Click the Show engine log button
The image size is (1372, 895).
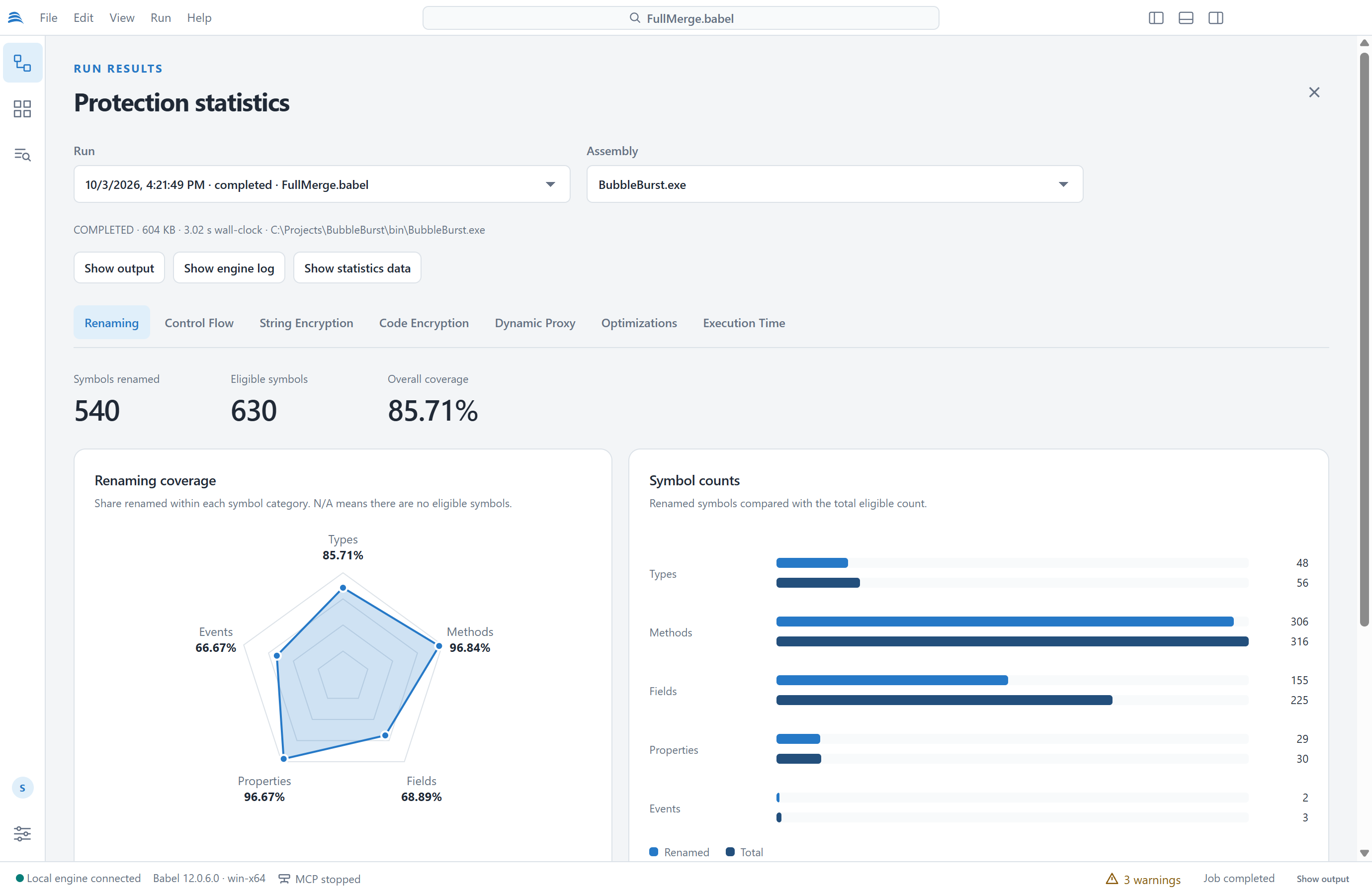click(229, 268)
